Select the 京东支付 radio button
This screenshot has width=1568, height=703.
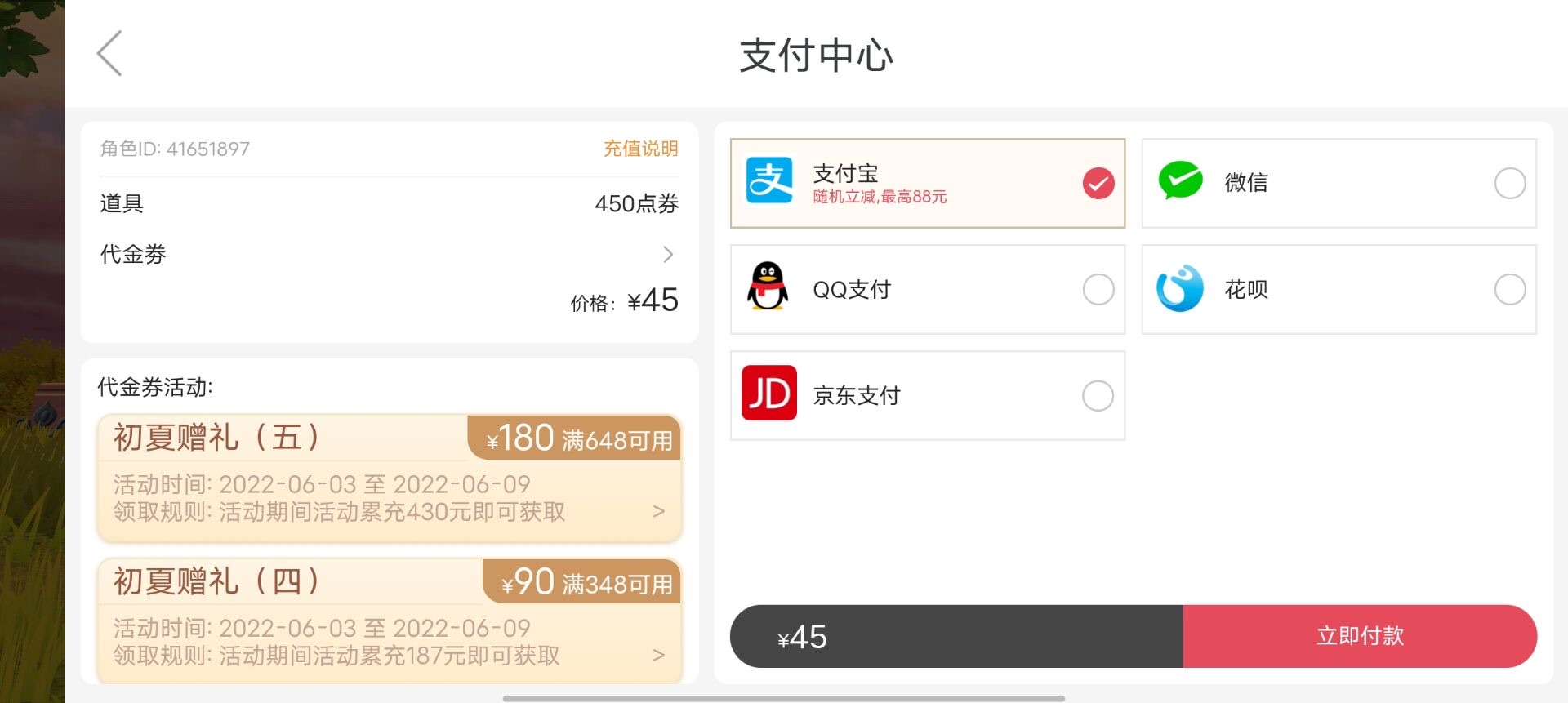1098,396
